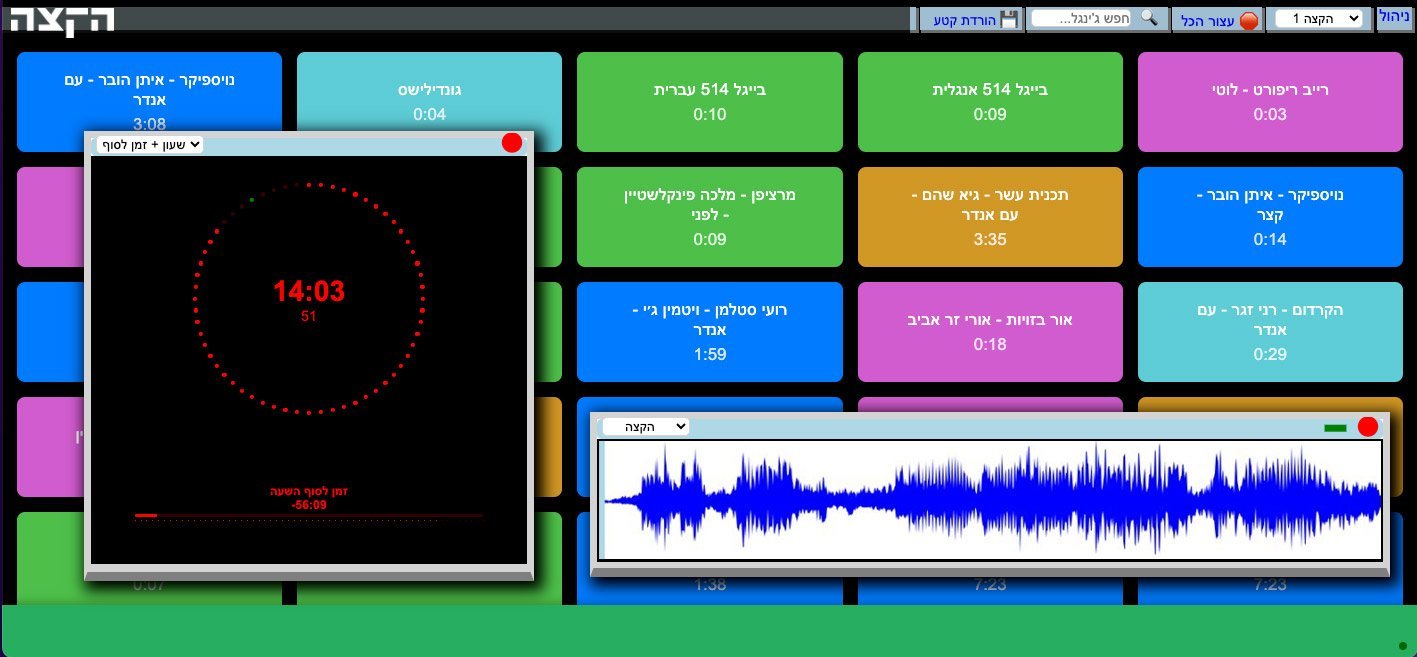Click the red stop-all octagon icon

1249,20
